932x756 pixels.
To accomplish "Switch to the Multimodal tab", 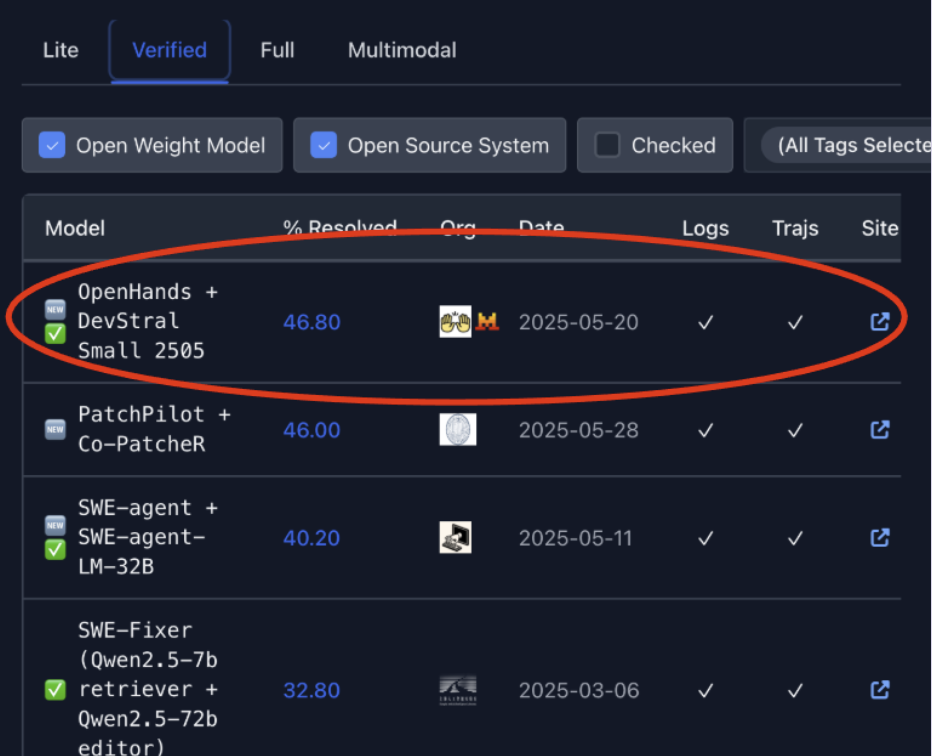I will click(x=402, y=50).
